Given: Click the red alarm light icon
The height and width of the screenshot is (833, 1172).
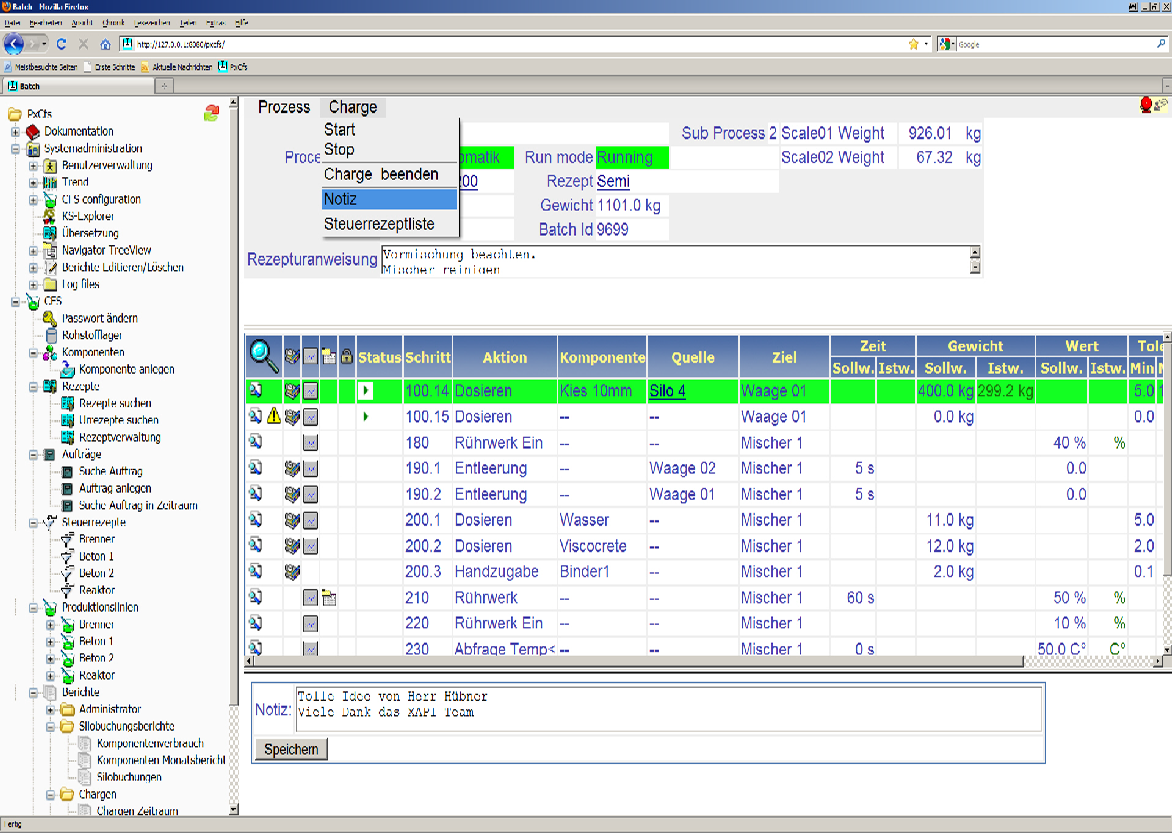Looking at the screenshot, I should pyautogui.click(x=1146, y=104).
